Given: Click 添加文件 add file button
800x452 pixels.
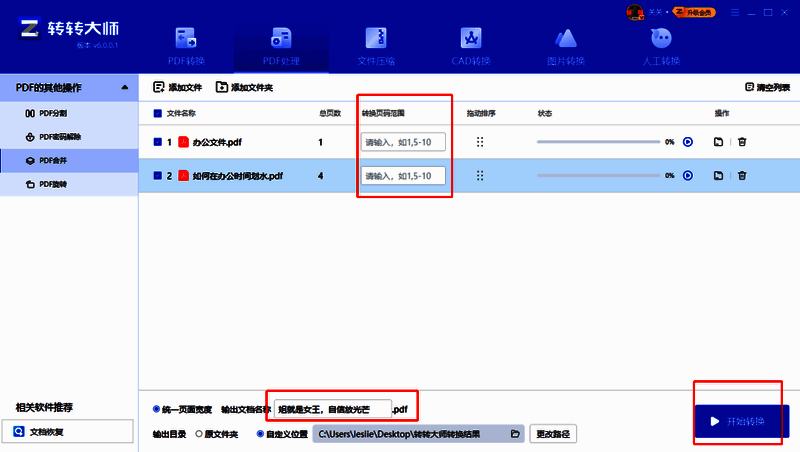Looking at the screenshot, I should pos(177,88).
